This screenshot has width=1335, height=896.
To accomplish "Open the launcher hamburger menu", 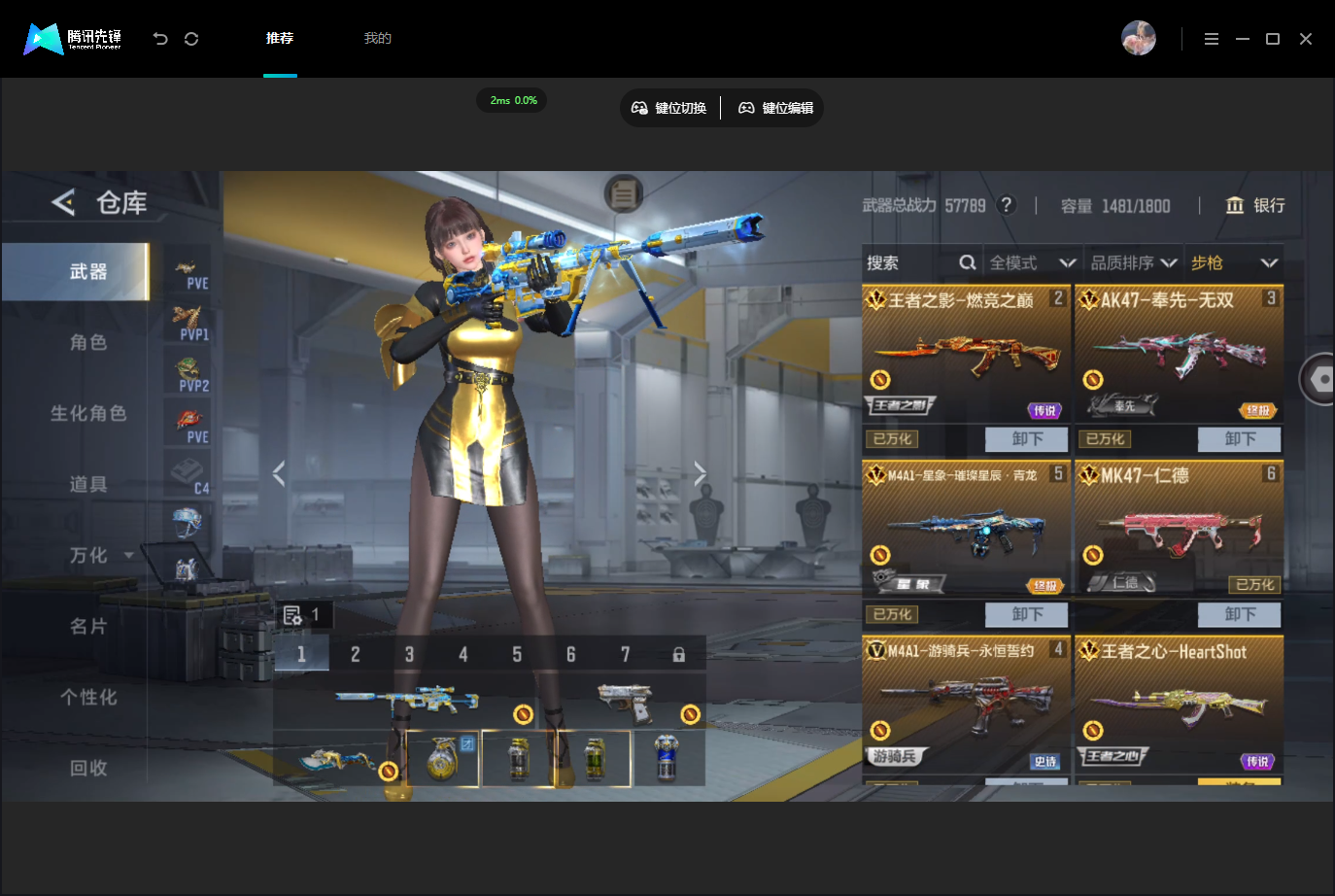I will tap(1212, 39).
